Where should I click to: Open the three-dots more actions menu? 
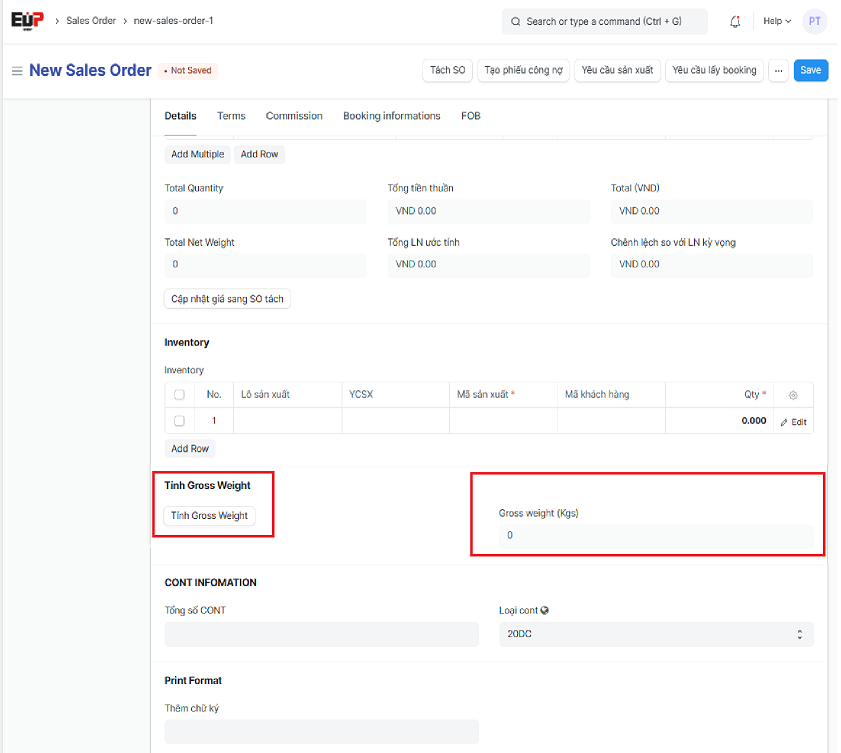pyautogui.click(x=779, y=70)
